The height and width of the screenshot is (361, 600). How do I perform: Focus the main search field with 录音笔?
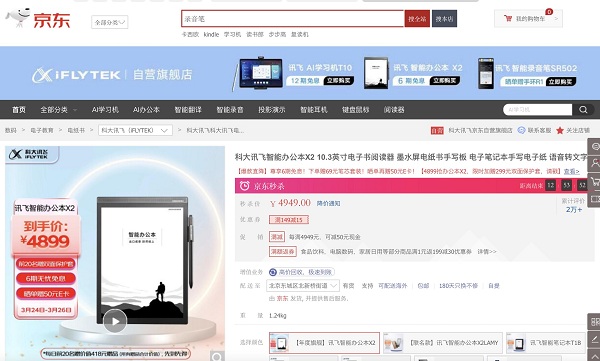[293, 19]
